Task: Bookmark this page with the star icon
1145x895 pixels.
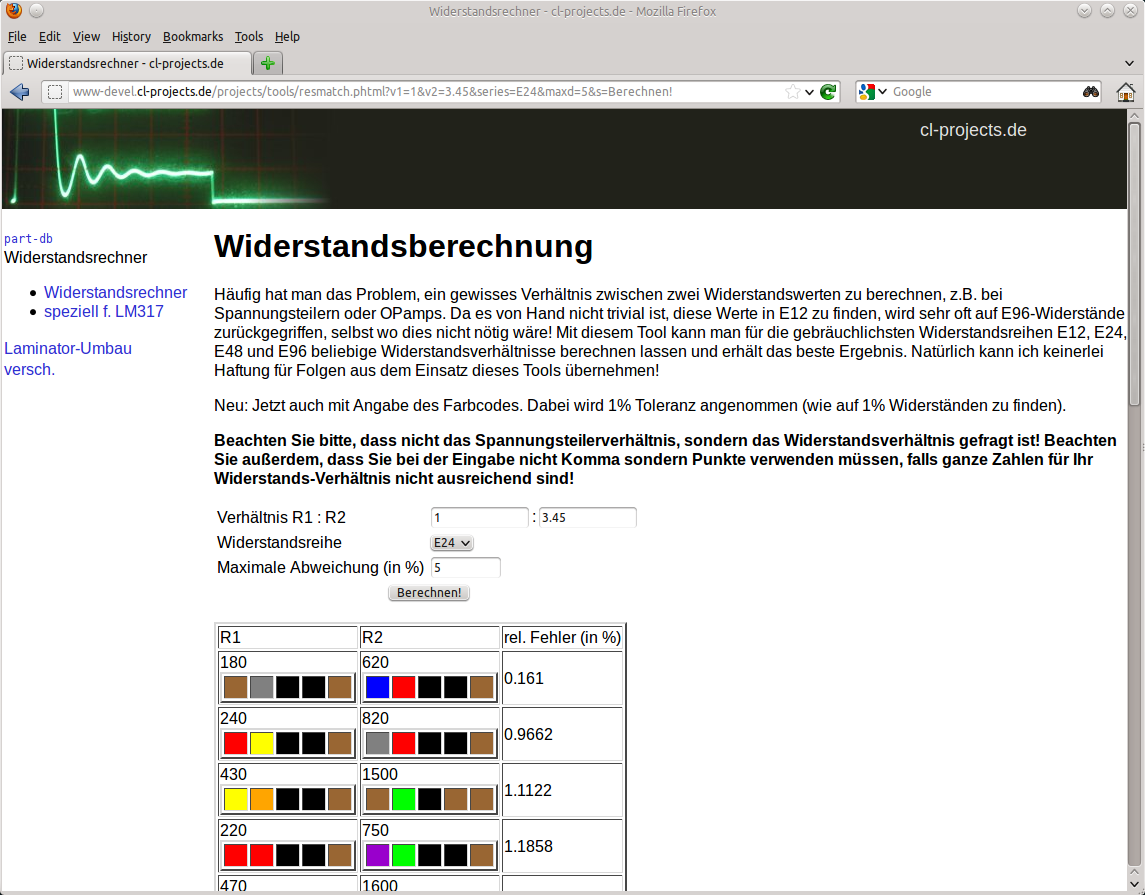Action: point(792,92)
